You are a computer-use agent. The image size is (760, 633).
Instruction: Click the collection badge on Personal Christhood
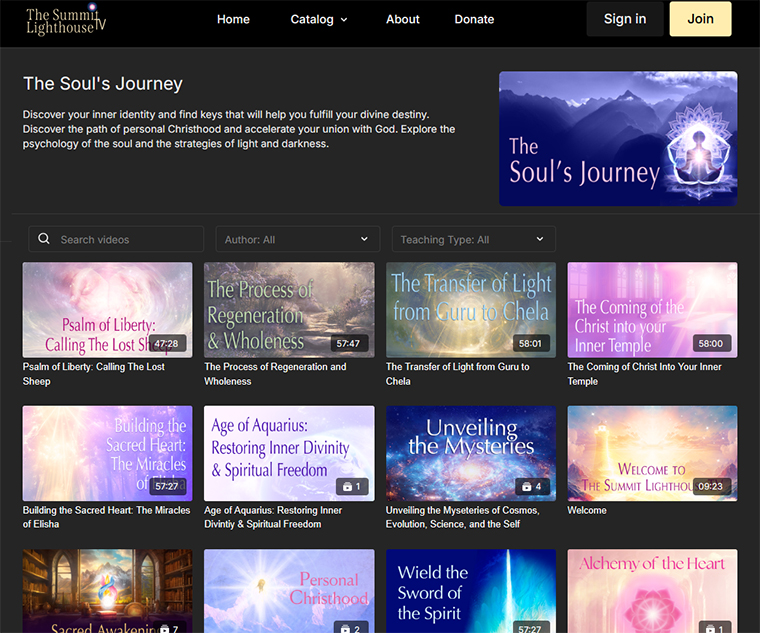tap(352, 628)
